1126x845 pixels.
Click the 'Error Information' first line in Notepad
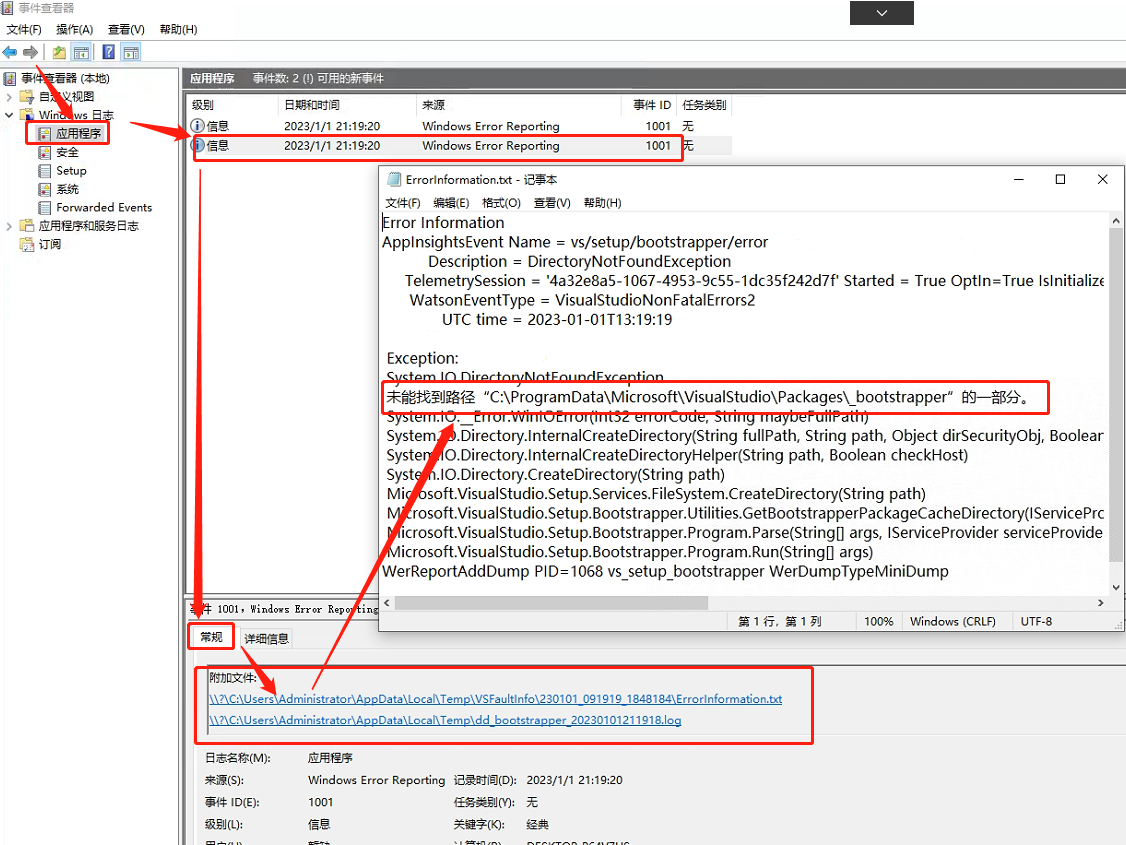coord(443,223)
